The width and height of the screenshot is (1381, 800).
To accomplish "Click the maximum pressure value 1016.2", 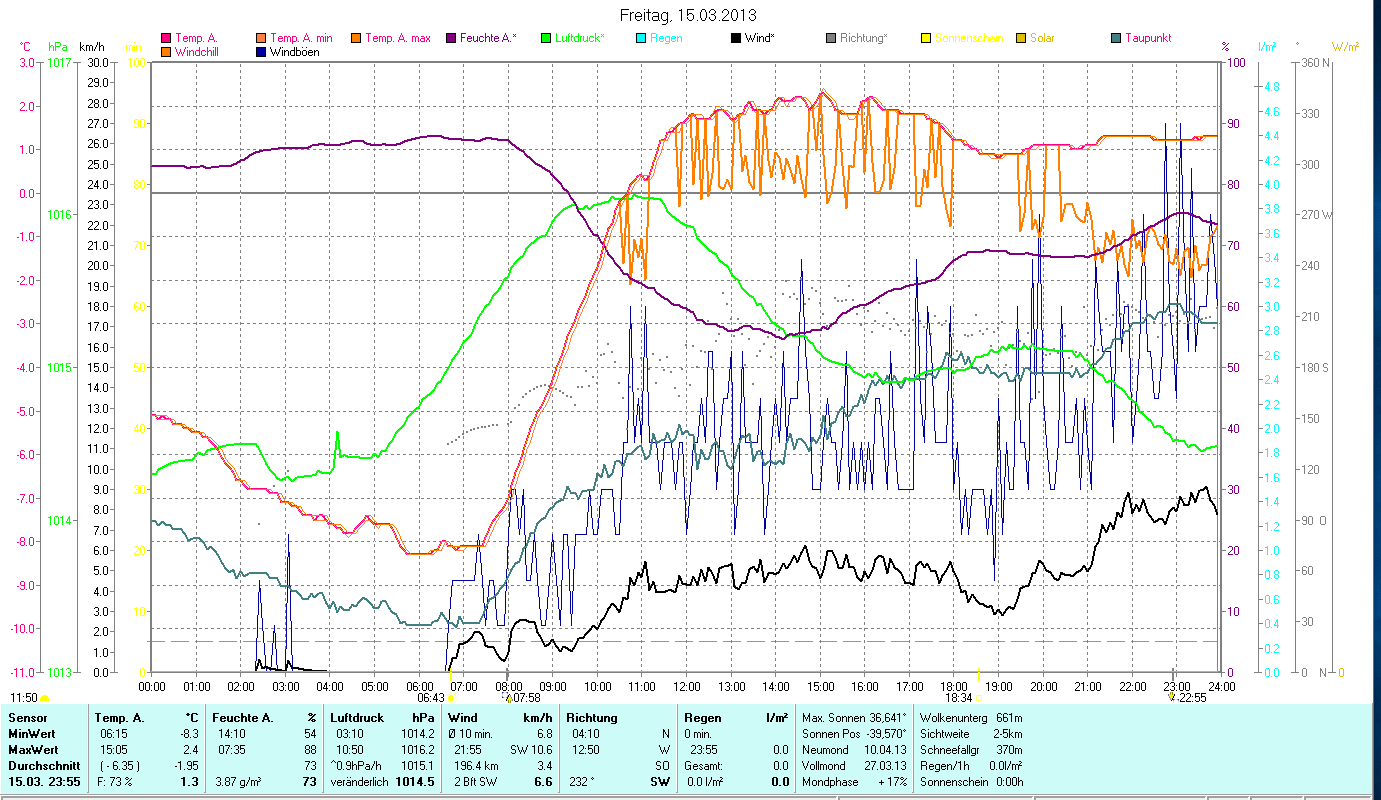I will [418, 749].
